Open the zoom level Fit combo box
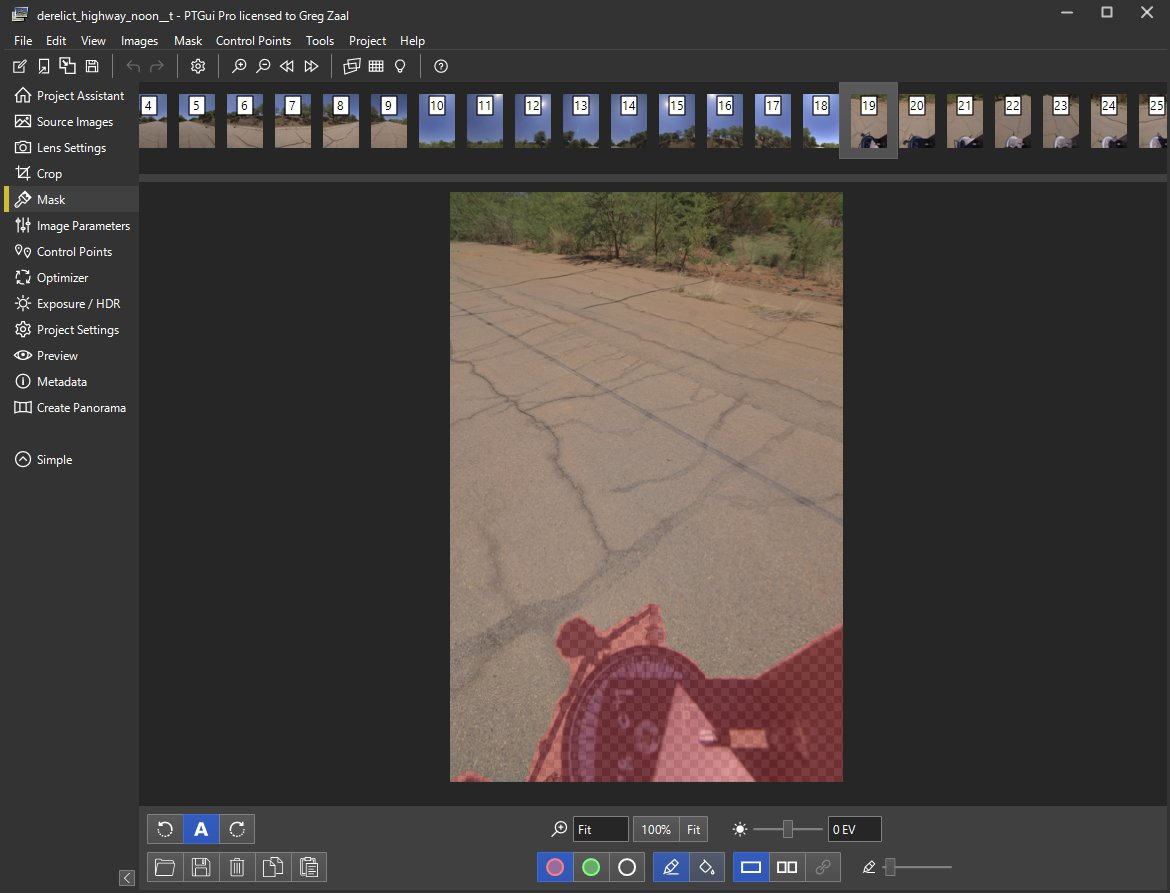Viewport: 1170px width, 893px height. [601, 829]
